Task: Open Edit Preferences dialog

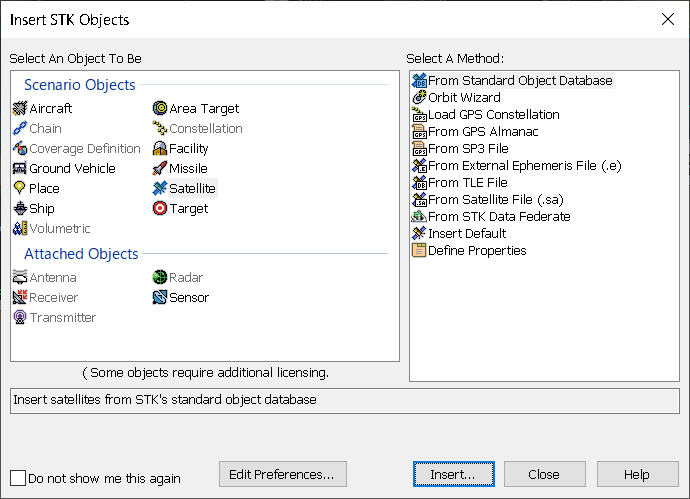Action: point(283,474)
